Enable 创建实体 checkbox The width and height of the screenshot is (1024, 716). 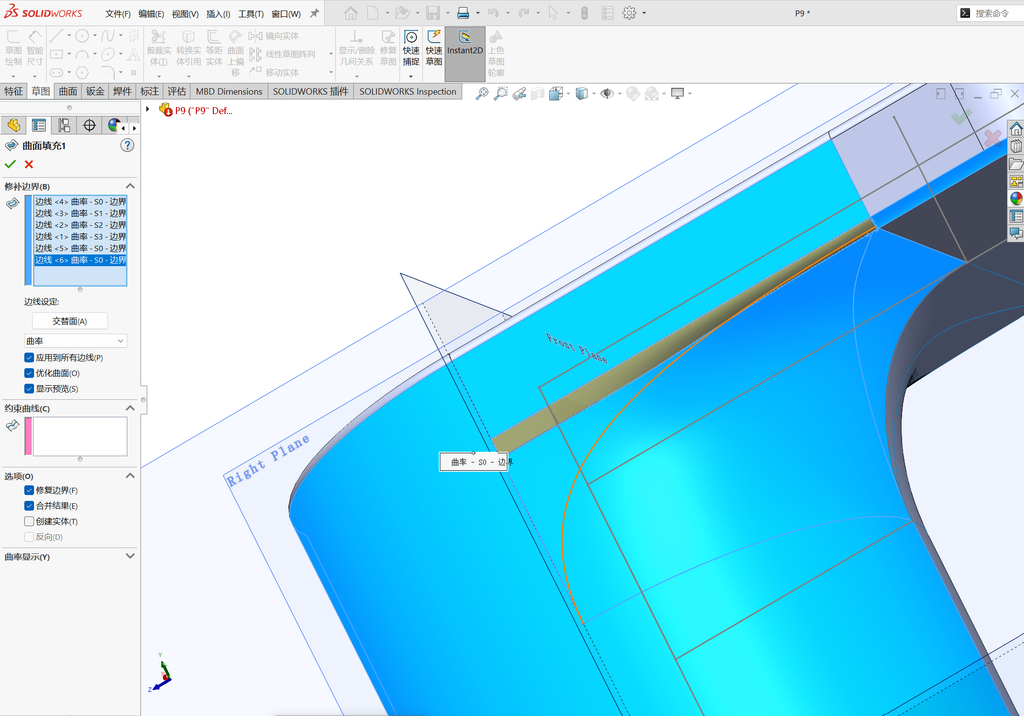pyautogui.click(x=29, y=521)
